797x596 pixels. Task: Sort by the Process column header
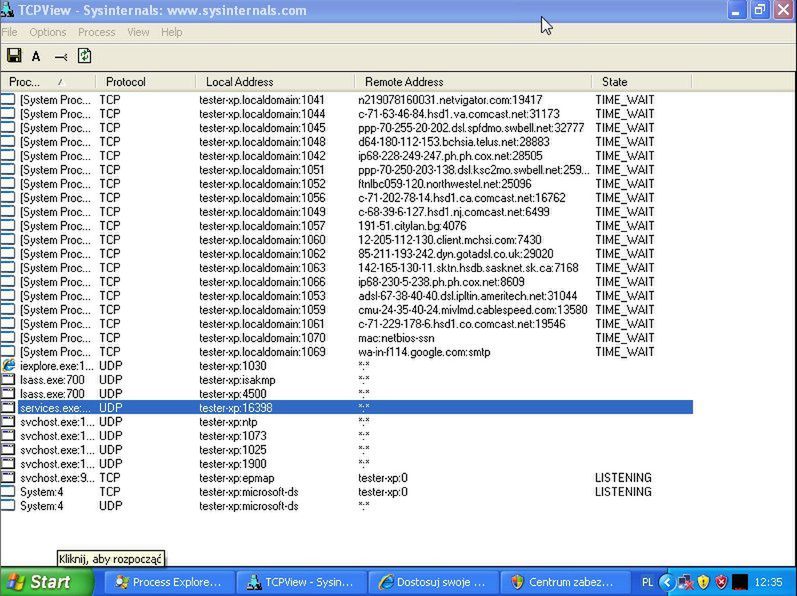point(48,82)
